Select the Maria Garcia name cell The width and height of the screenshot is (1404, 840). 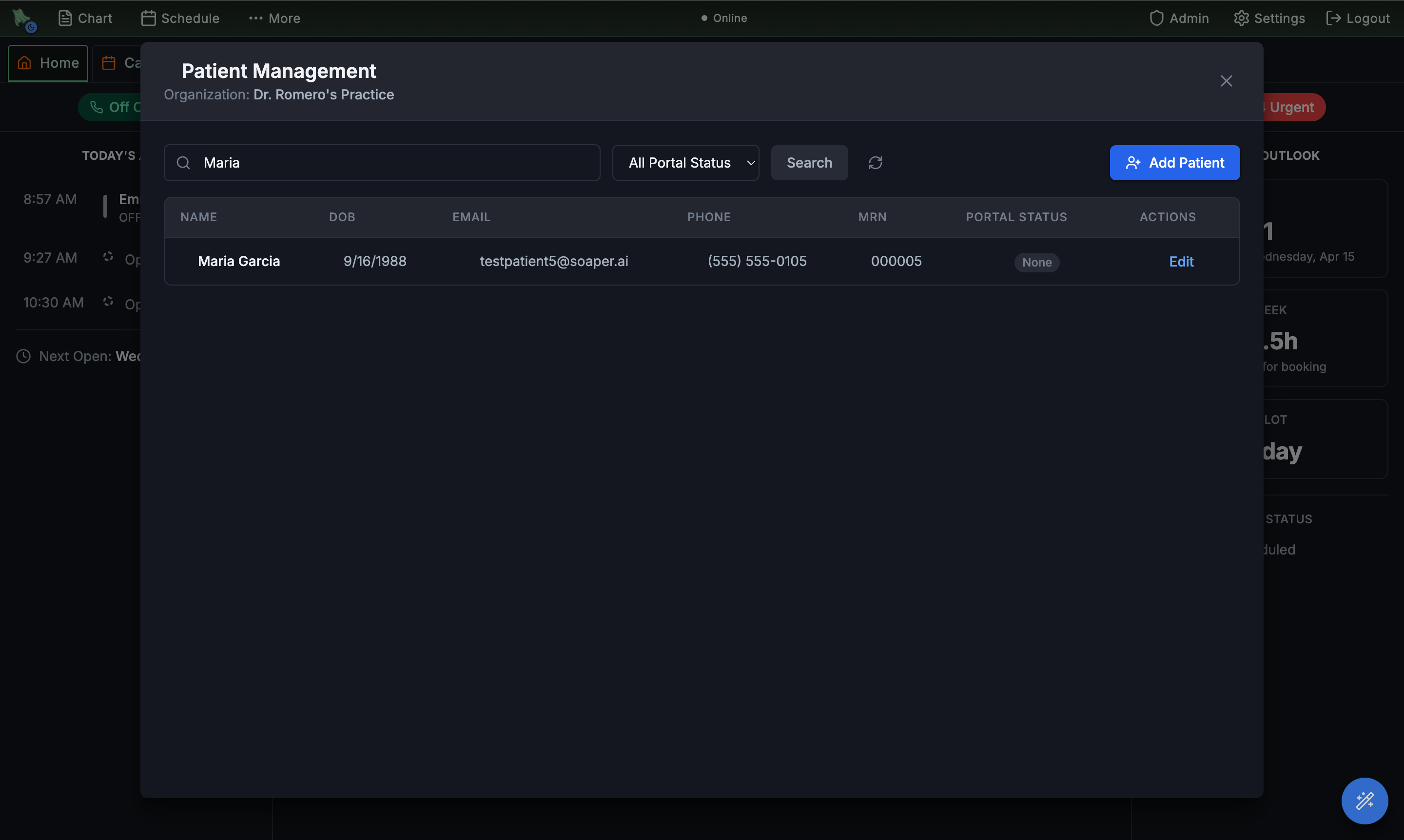(x=239, y=261)
